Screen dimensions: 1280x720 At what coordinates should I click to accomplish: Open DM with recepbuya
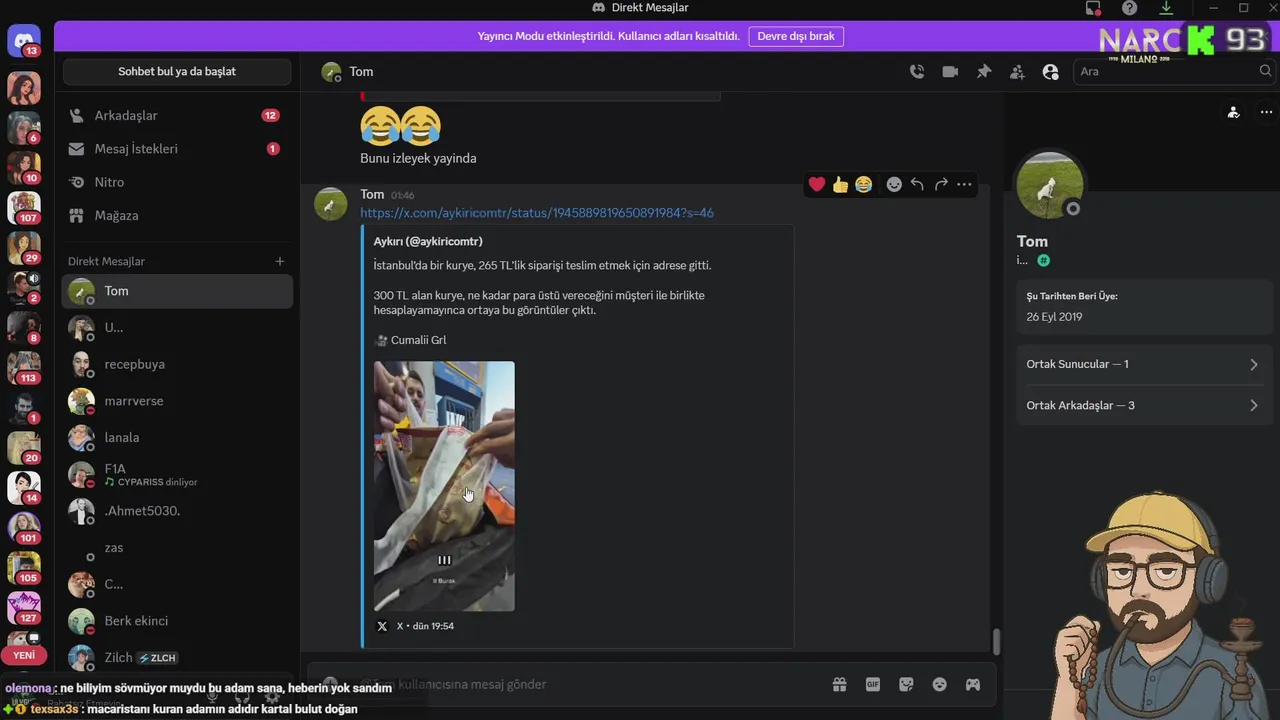click(x=177, y=364)
